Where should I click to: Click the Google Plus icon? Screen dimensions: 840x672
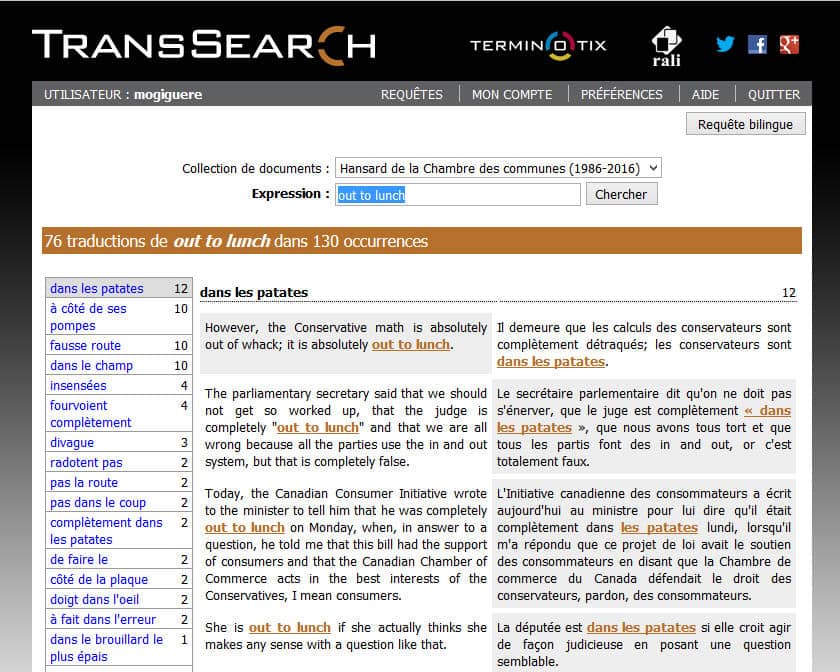point(789,44)
